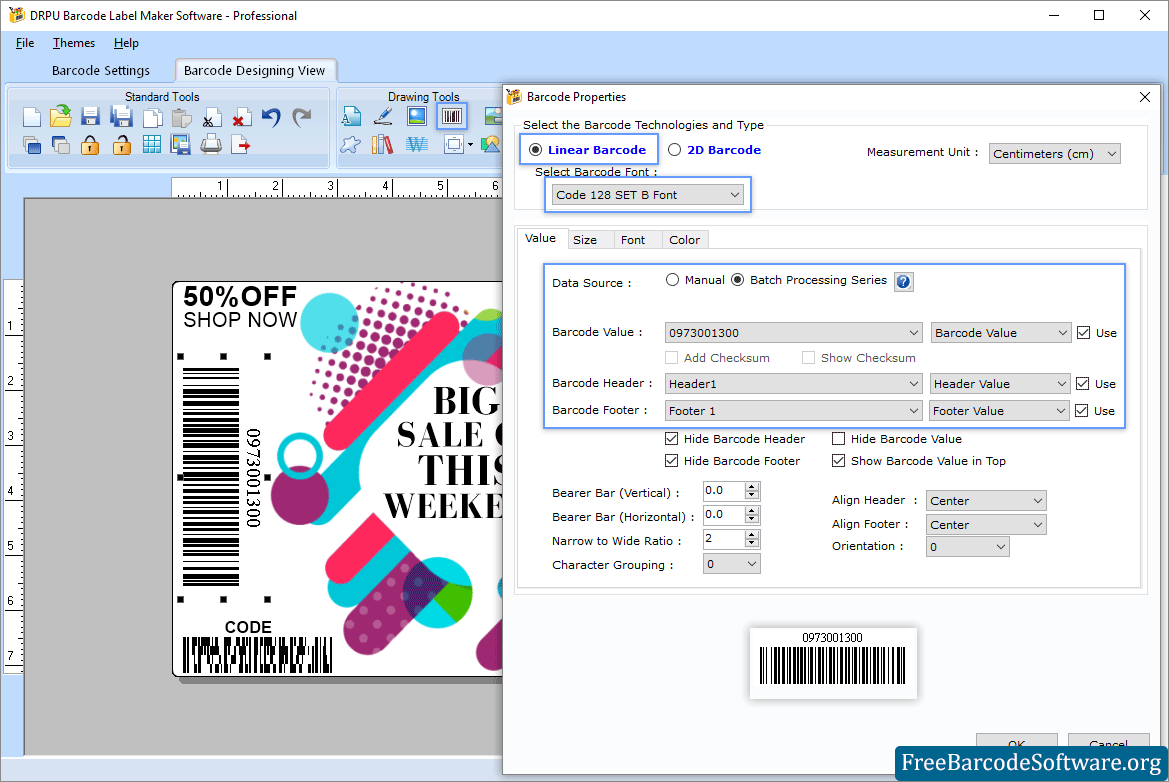1169x782 pixels.
Task: Cut the selection with scissors icon
Action: pos(211,118)
